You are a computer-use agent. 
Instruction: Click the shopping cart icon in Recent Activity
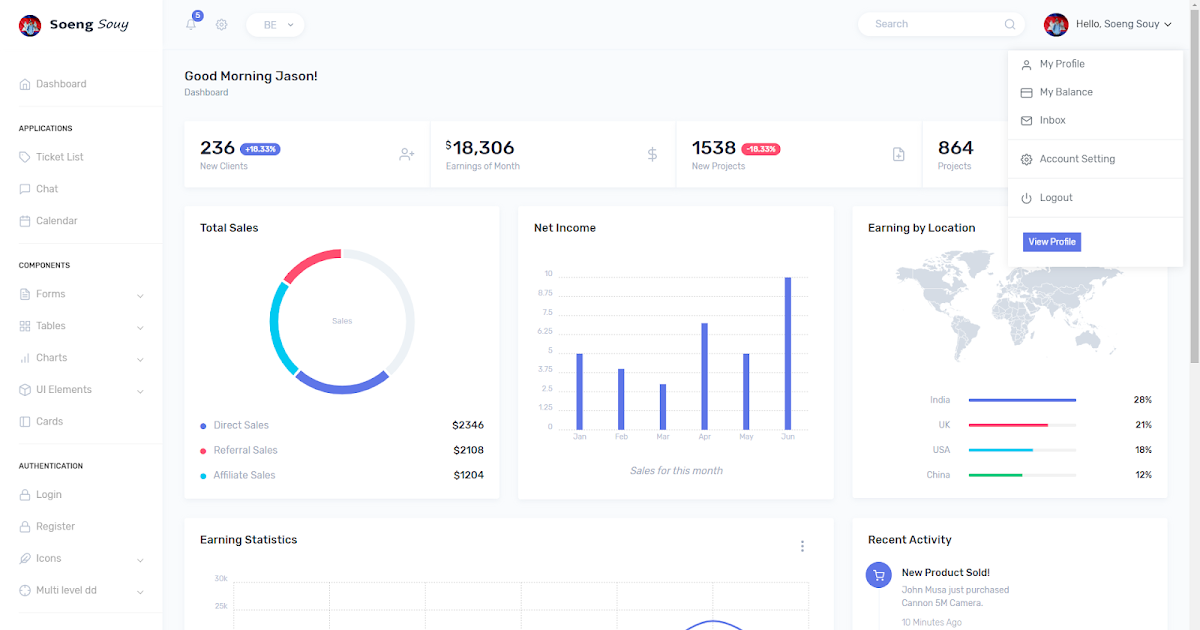tap(880, 574)
